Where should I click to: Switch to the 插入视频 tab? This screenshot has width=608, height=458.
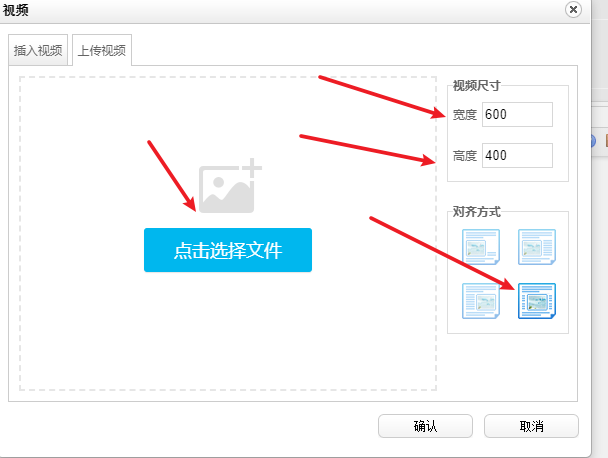[38, 51]
